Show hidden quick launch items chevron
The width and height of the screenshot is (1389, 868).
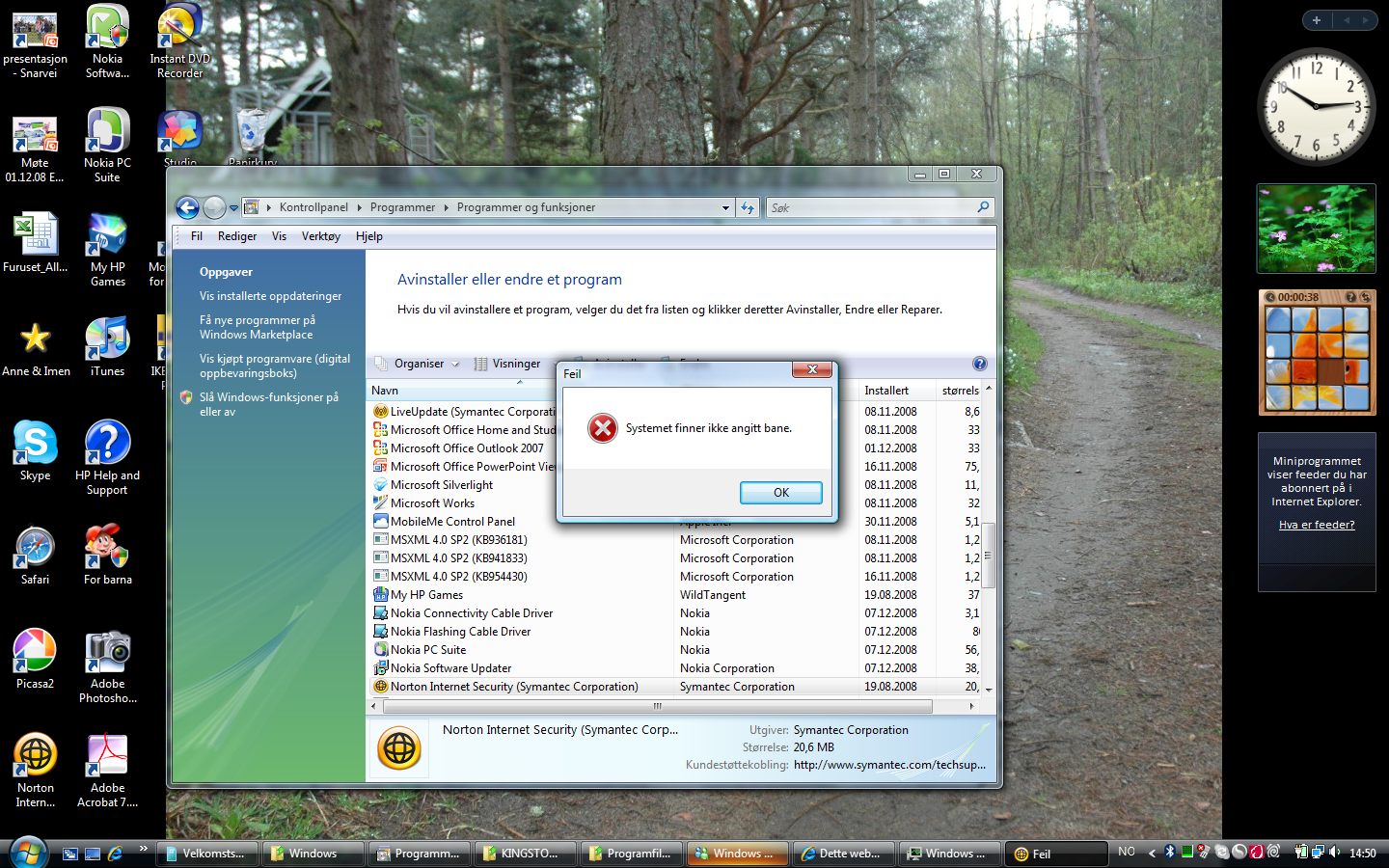[x=143, y=849]
